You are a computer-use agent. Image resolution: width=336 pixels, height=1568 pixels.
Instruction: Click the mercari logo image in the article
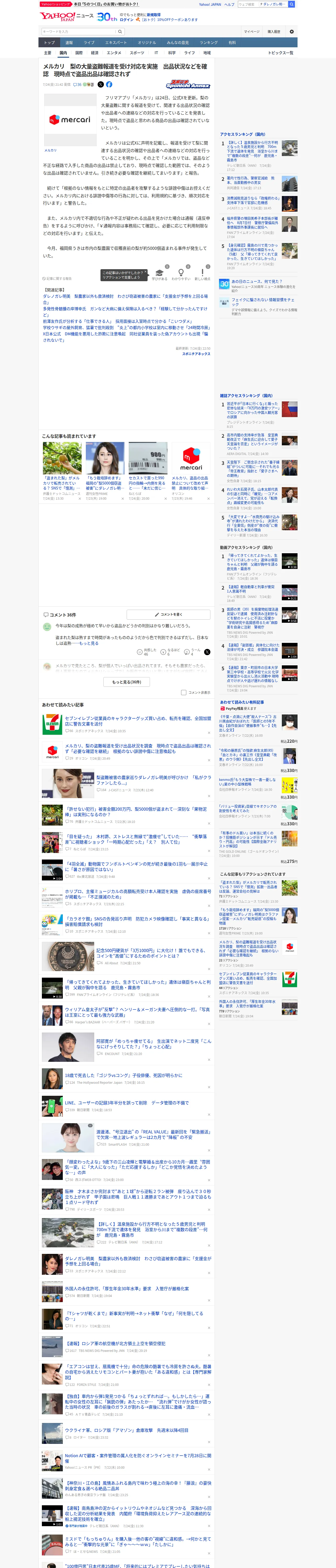pyautogui.click(x=70, y=120)
